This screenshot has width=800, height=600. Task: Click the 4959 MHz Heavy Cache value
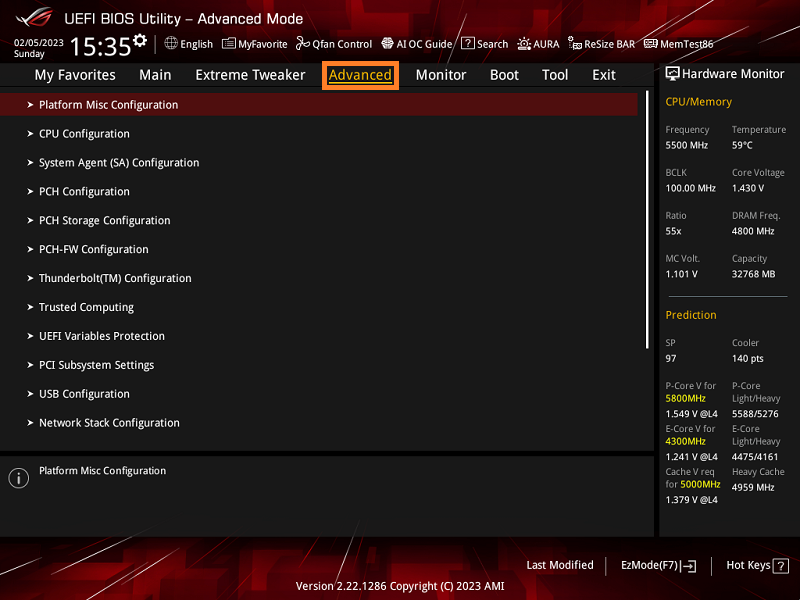[x=753, y=488]
